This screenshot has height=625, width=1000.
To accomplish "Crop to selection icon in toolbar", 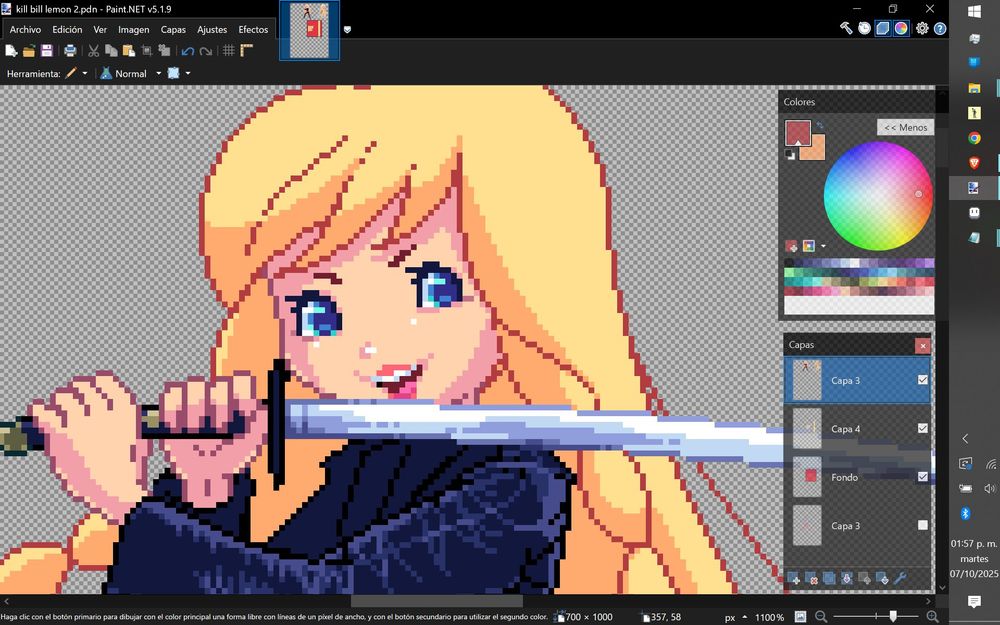I will 147,50.
